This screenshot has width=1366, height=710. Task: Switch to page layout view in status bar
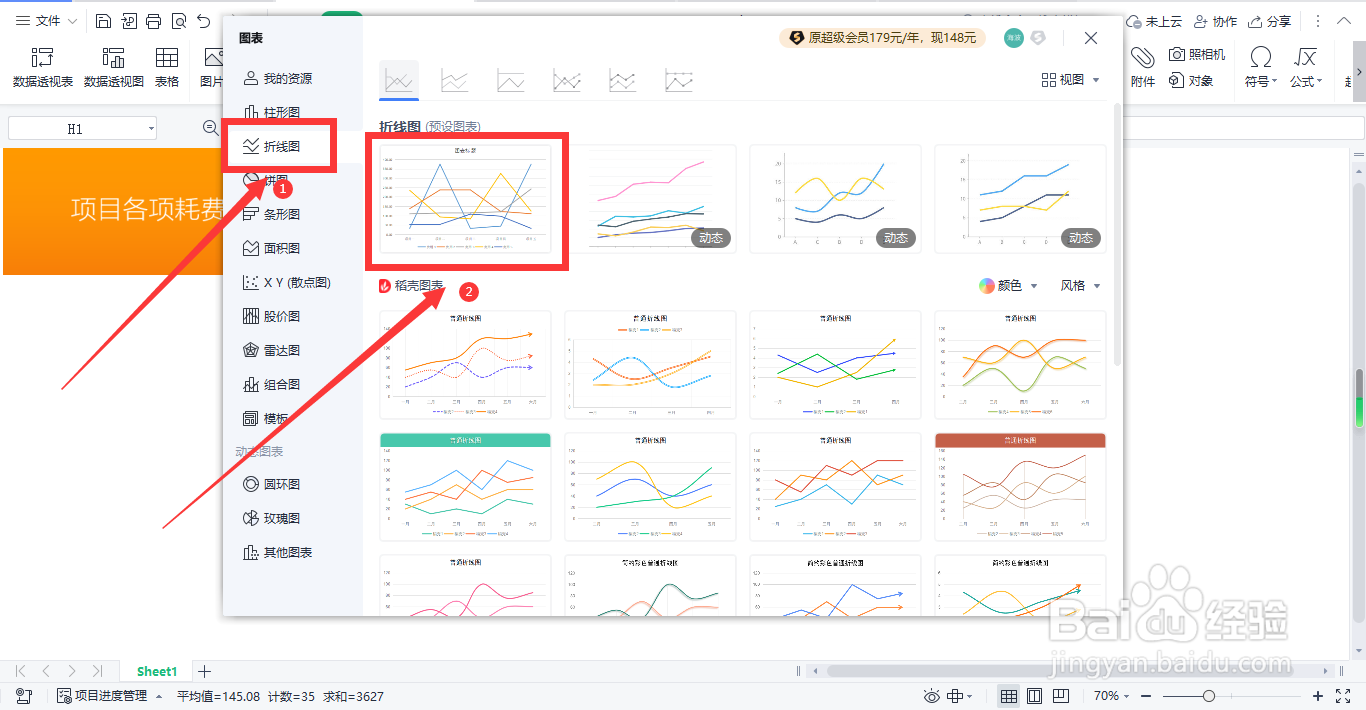pyautogui.click(x=1035, y=696)
